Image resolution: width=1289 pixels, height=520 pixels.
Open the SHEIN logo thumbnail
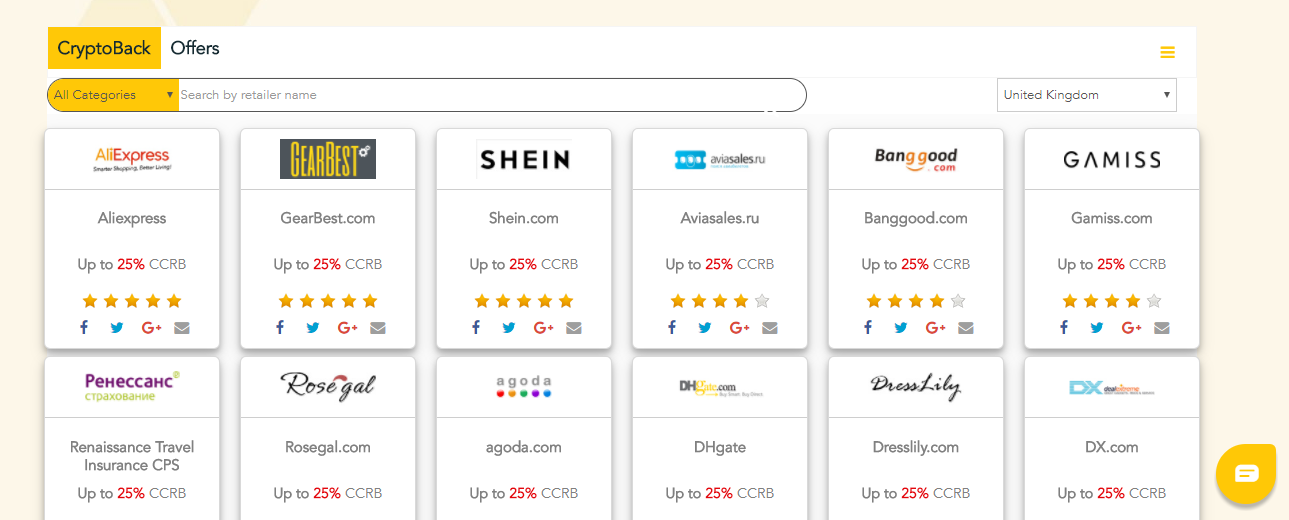524,159
